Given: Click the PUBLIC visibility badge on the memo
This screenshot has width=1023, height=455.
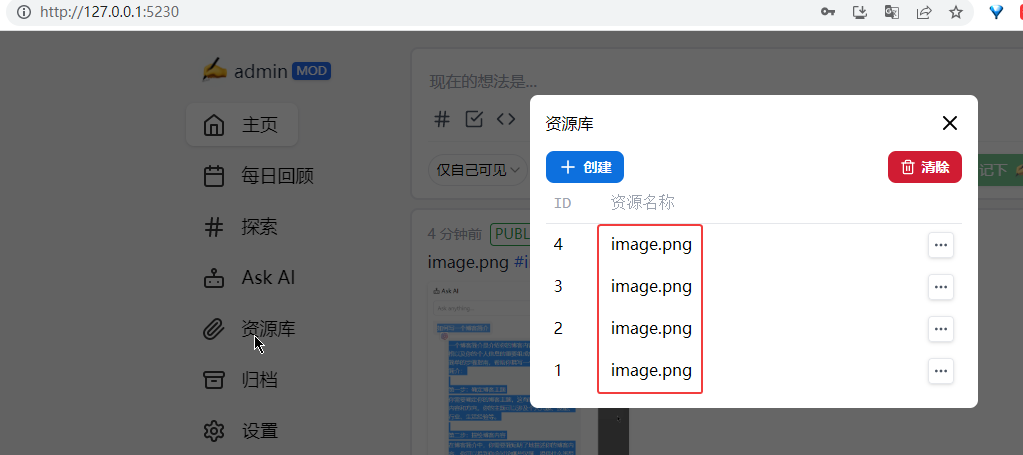Looking at the screenshot, I should pyautogui.click(x=510, y=234).
